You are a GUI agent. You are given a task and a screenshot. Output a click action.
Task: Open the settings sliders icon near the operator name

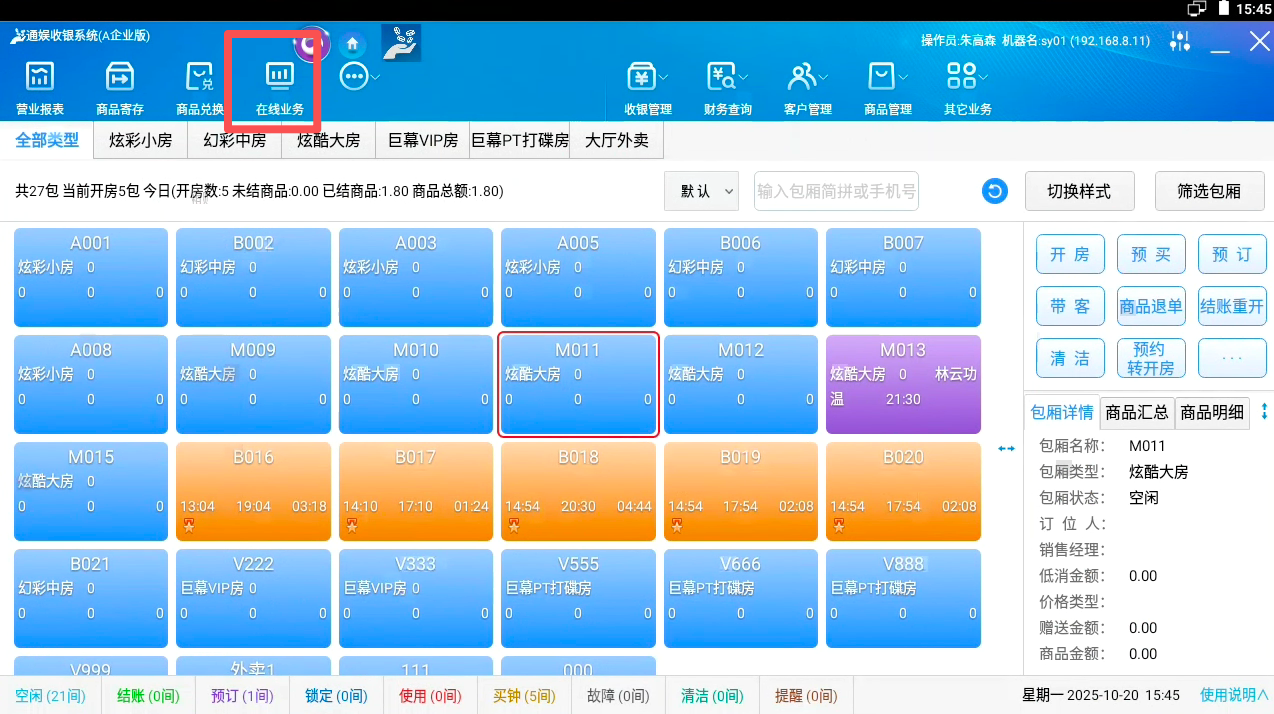[1180, 40]
